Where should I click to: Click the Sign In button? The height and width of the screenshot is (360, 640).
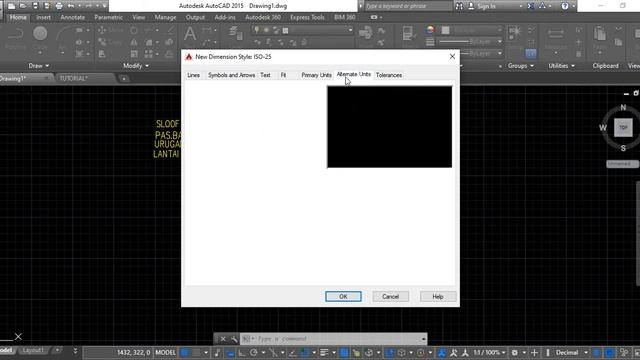483,6
